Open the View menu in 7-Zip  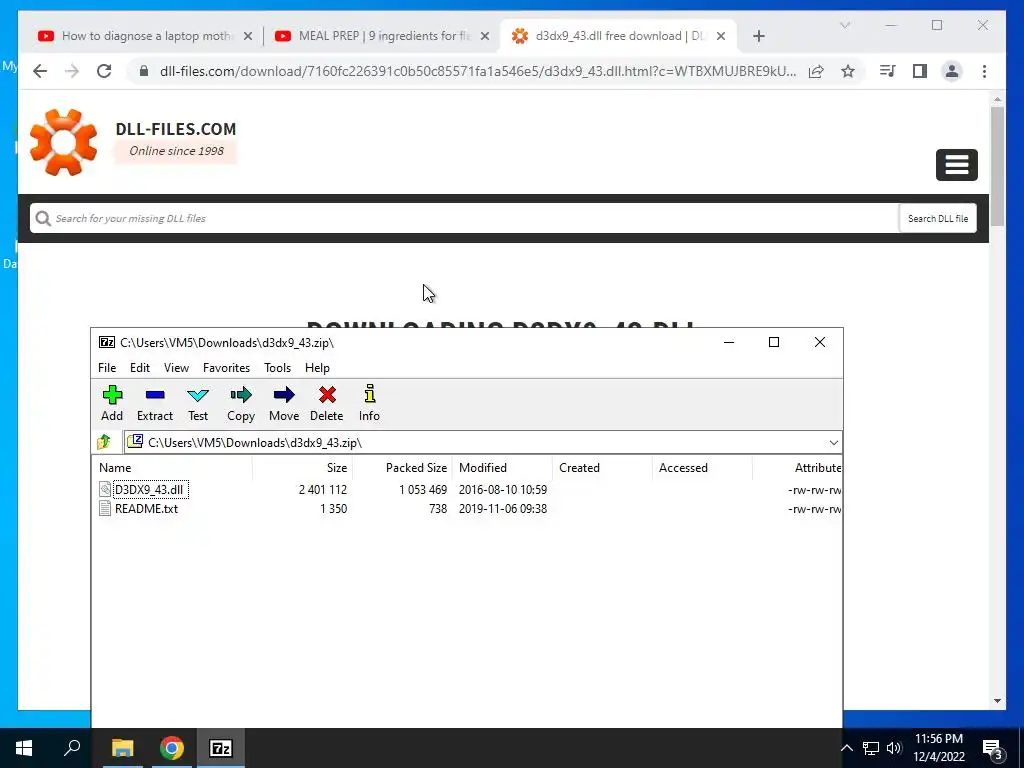pyautogui.click(x=176, y=368)
